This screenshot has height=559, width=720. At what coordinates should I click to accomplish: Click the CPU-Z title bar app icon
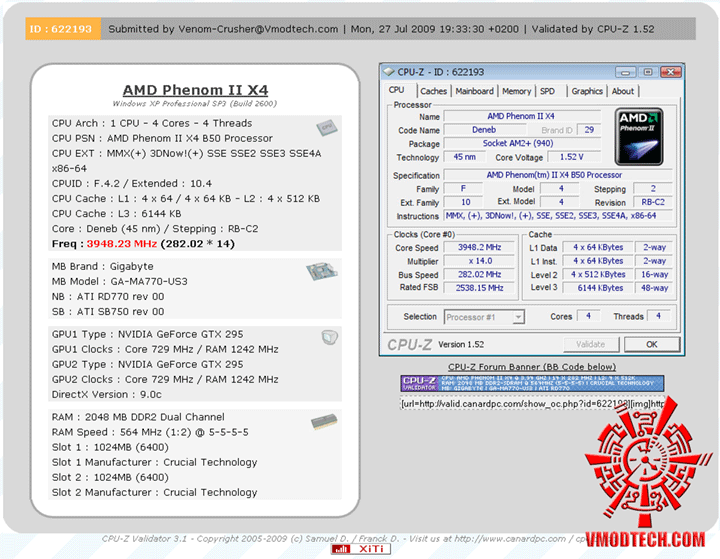(x=389, y=72)
